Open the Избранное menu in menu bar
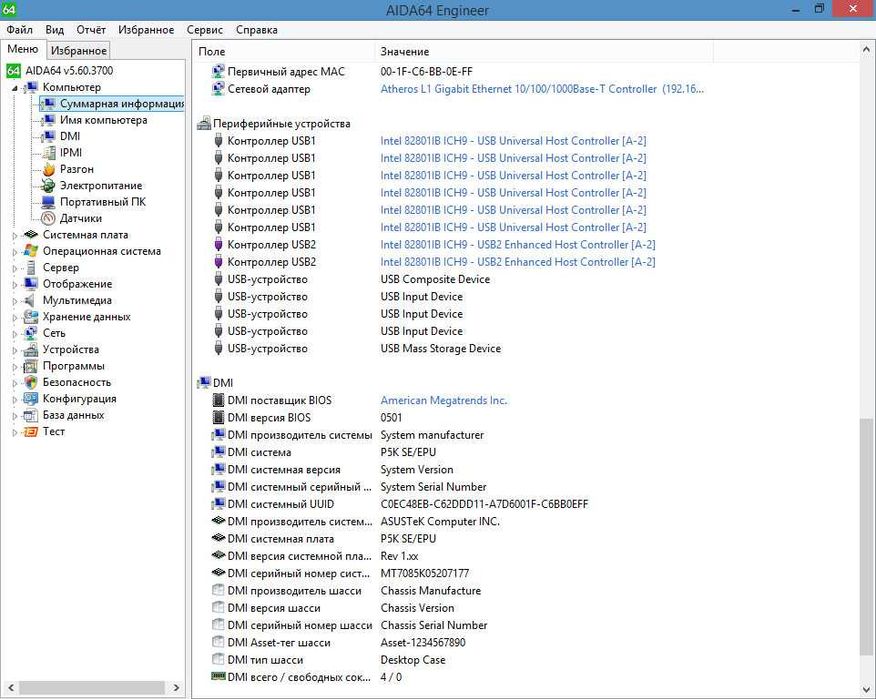 coord(146,30)
